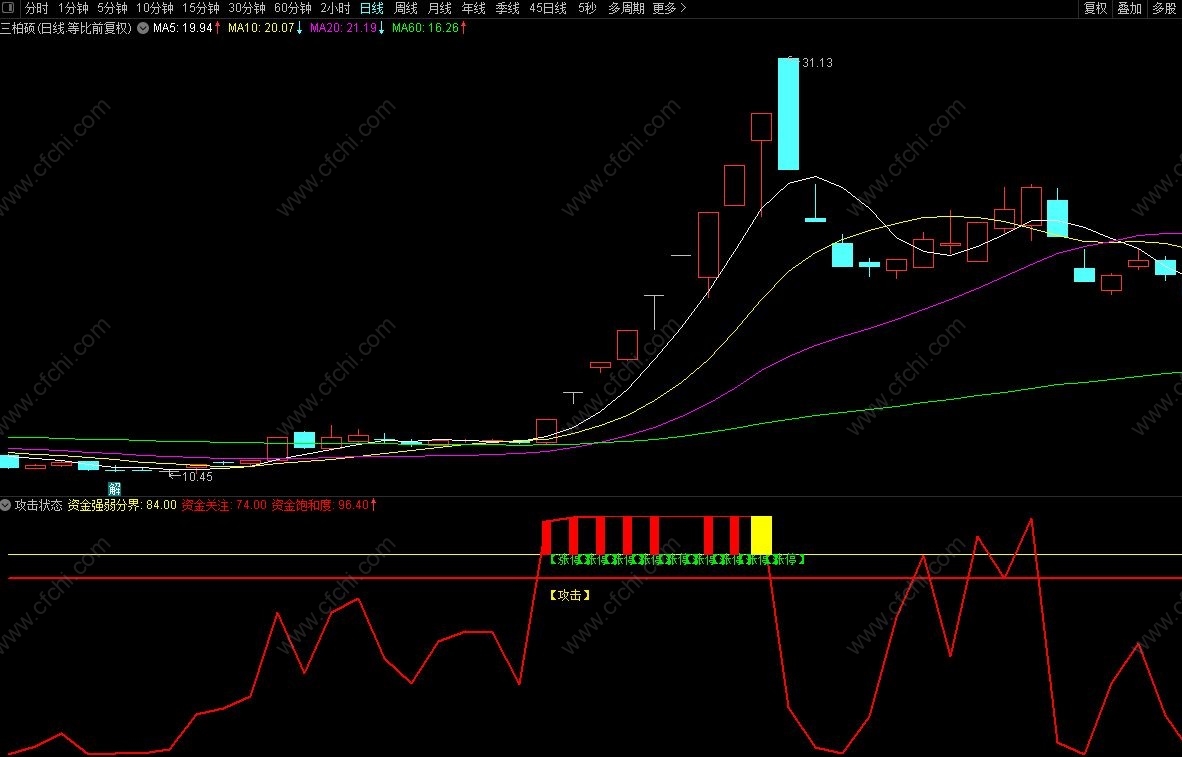1182x757 pixels.
Task: Switch to 分时 chart period
Action: [36, 8]
